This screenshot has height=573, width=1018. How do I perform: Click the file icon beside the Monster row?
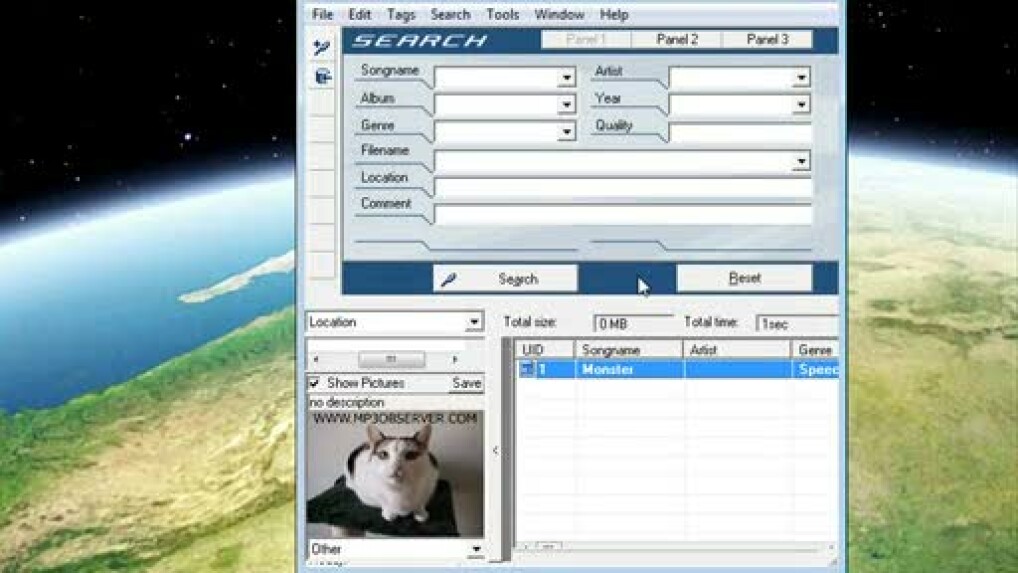(x=527, y=370)
